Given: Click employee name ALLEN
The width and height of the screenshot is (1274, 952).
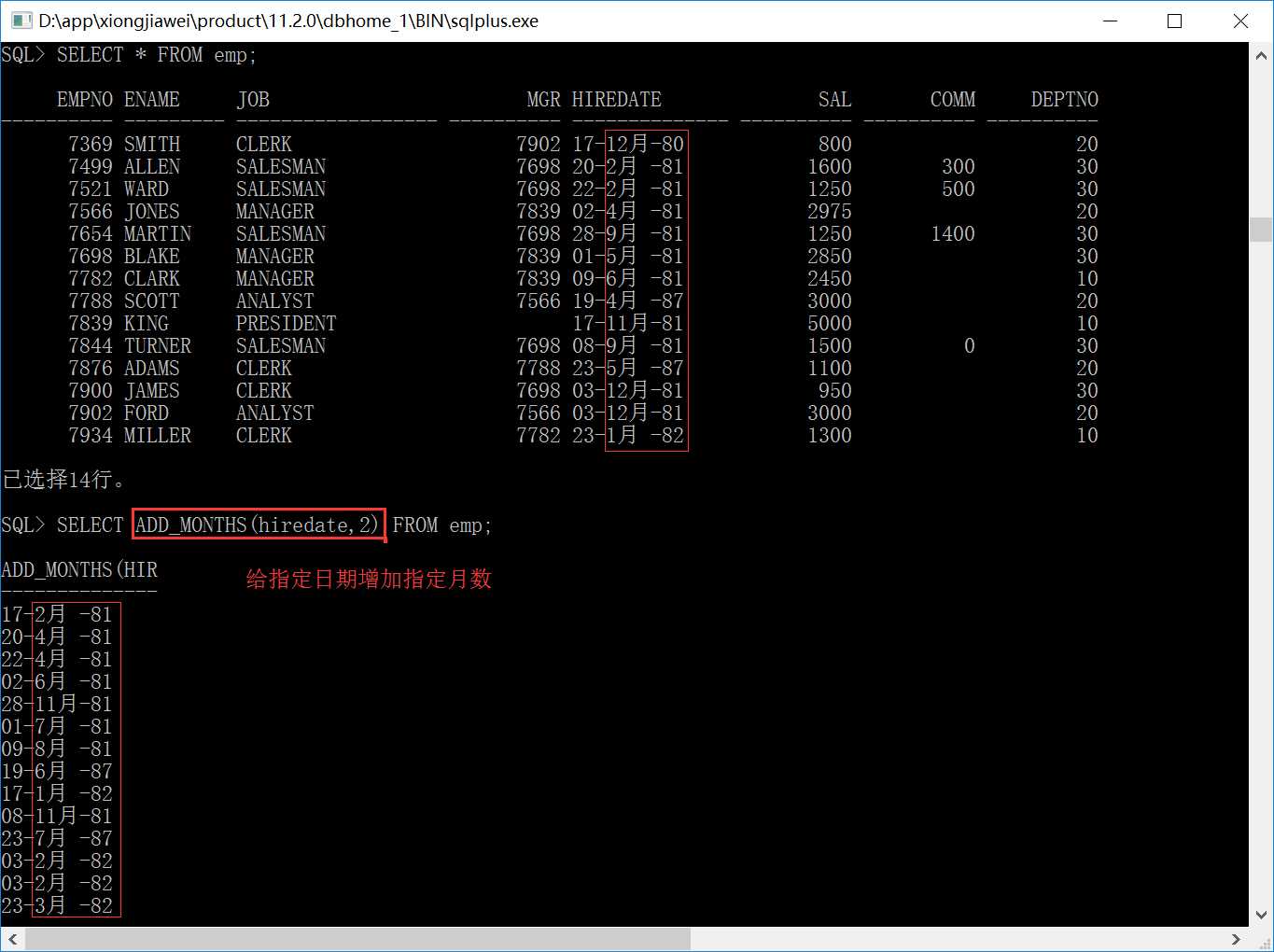Looking at the screenshot, I should pos(152,166).
